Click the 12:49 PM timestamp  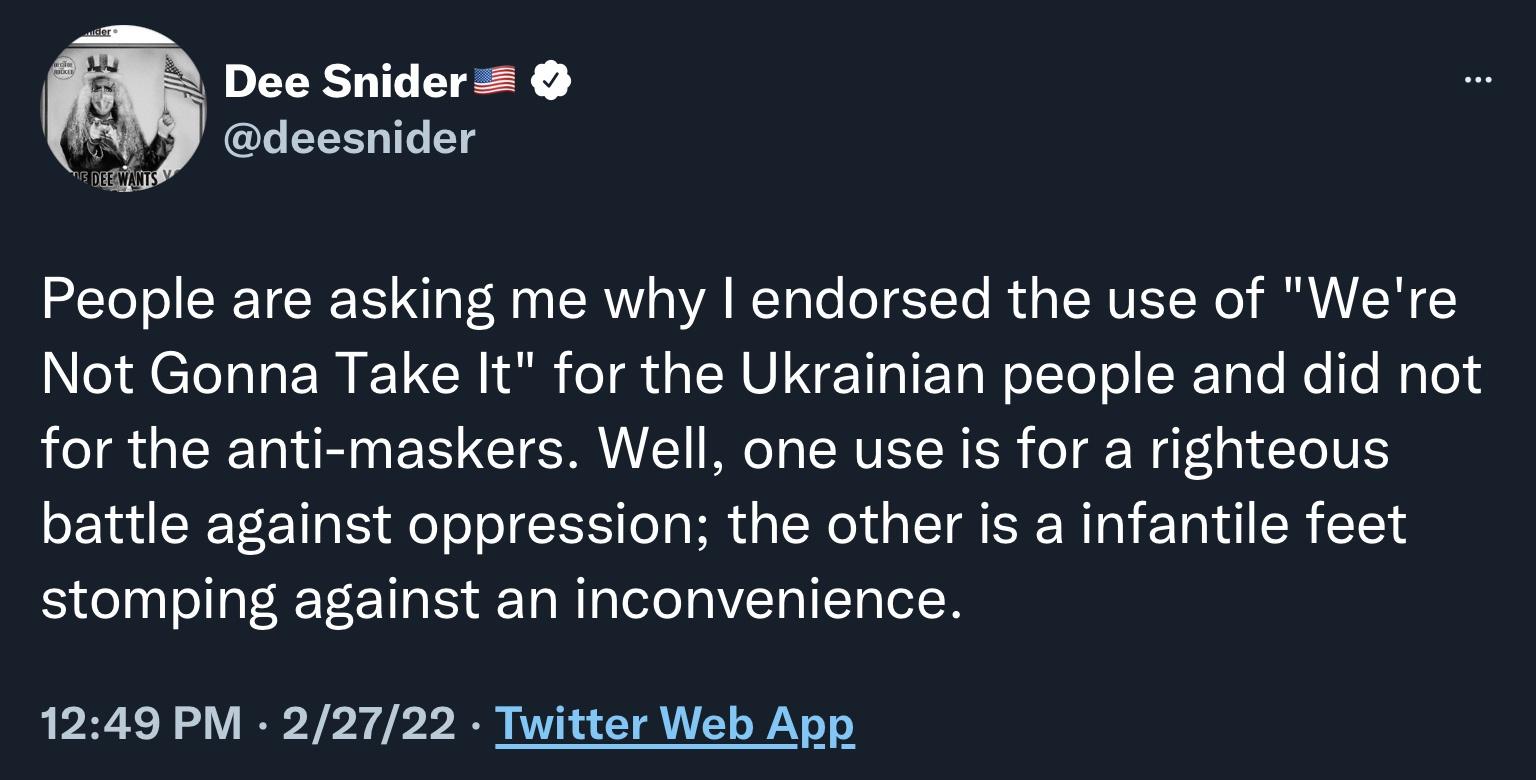pos(141,723)
